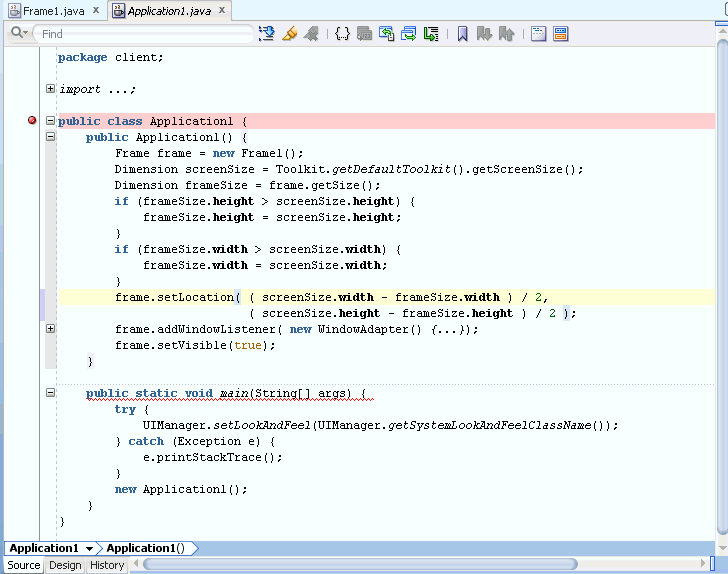Click the Application1.java file icon
728x574 pixels.
coord(119,10)
